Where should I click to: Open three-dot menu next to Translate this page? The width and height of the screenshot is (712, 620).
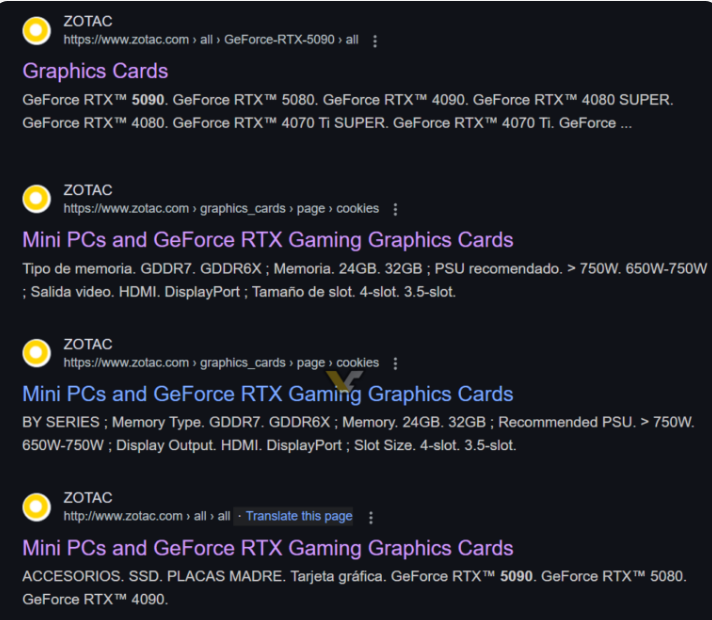tap(371, 517)
